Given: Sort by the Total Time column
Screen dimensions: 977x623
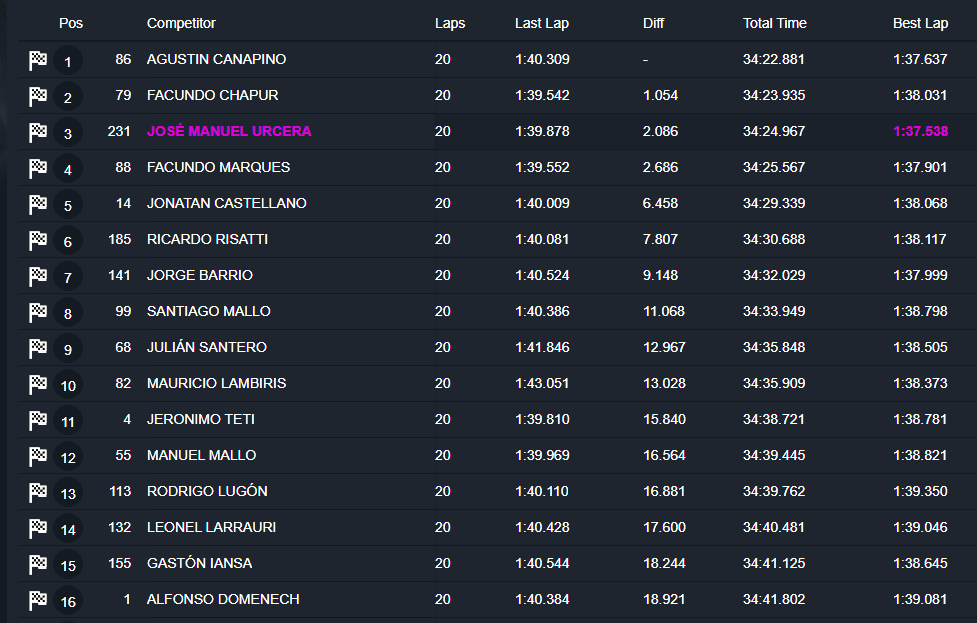Looking at the screenshot, I should 775,23.
